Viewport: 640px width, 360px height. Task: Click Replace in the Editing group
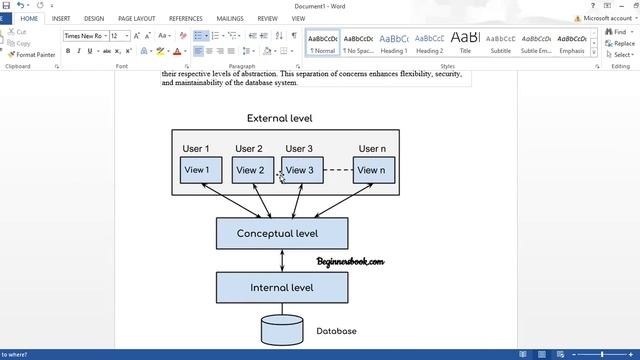click(x=620, y=43)
